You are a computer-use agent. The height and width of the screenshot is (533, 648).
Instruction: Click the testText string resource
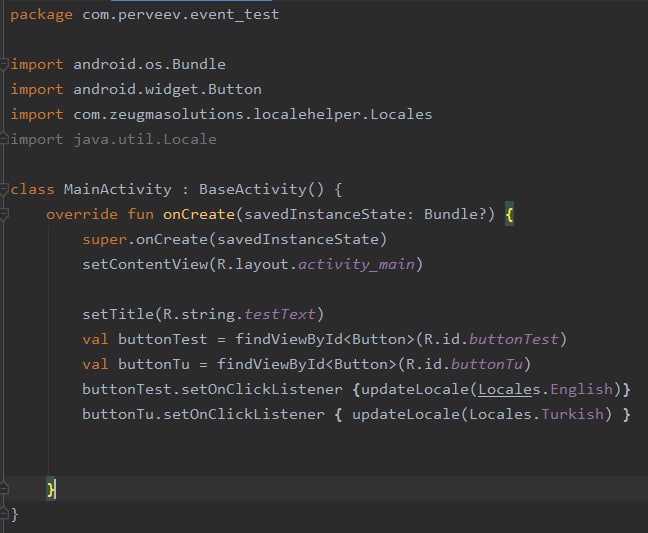(280, 314)
